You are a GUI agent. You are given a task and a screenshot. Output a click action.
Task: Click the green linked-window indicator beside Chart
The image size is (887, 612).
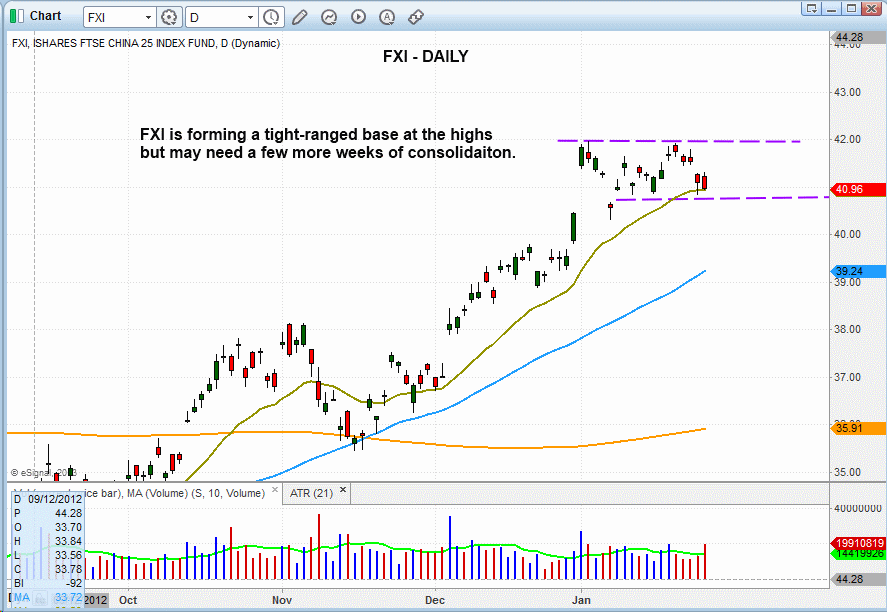pyautogui.click(x=17, y=16)
